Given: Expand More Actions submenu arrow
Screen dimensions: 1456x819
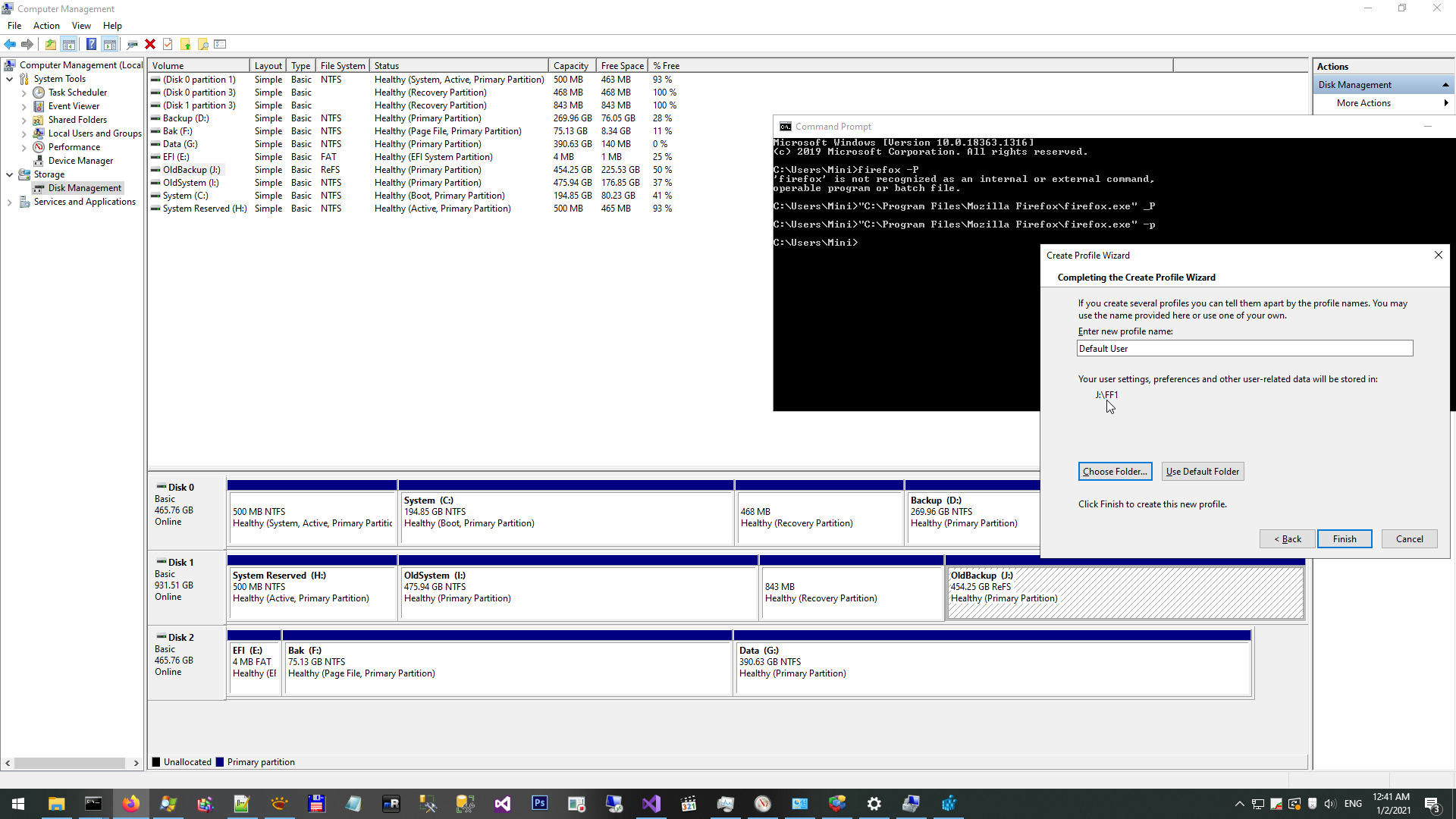Looking at the screenshot, I should 1445,103.
